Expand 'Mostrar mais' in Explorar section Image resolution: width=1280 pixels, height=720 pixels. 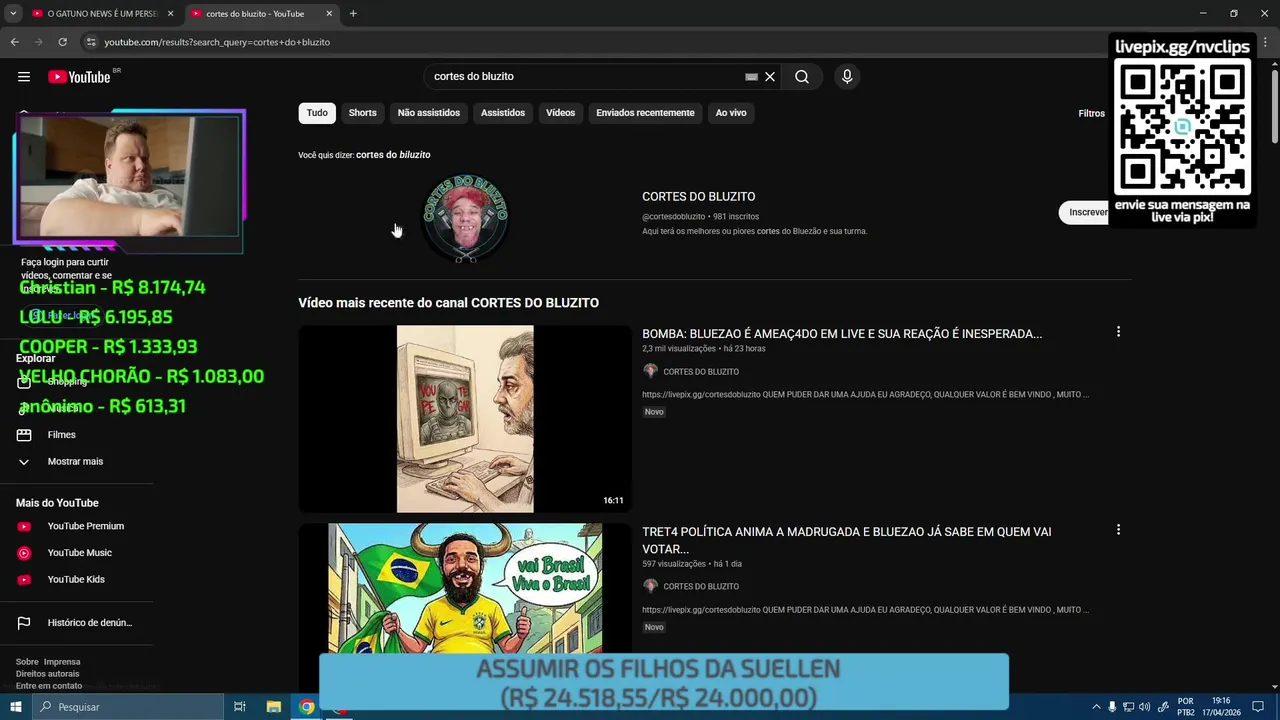(77, 462)
